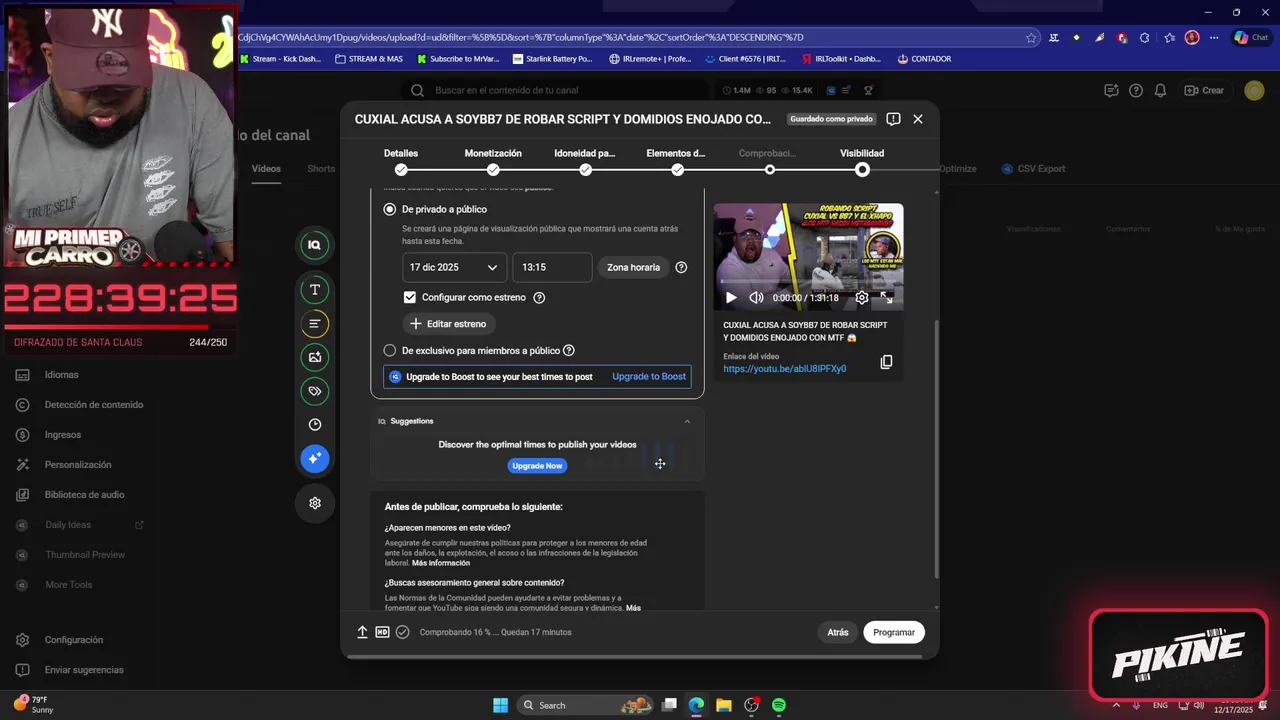The image size is (1280, 720).
Task: Open the vidIQ clock timing tool
Action: [x=314, y=425]
